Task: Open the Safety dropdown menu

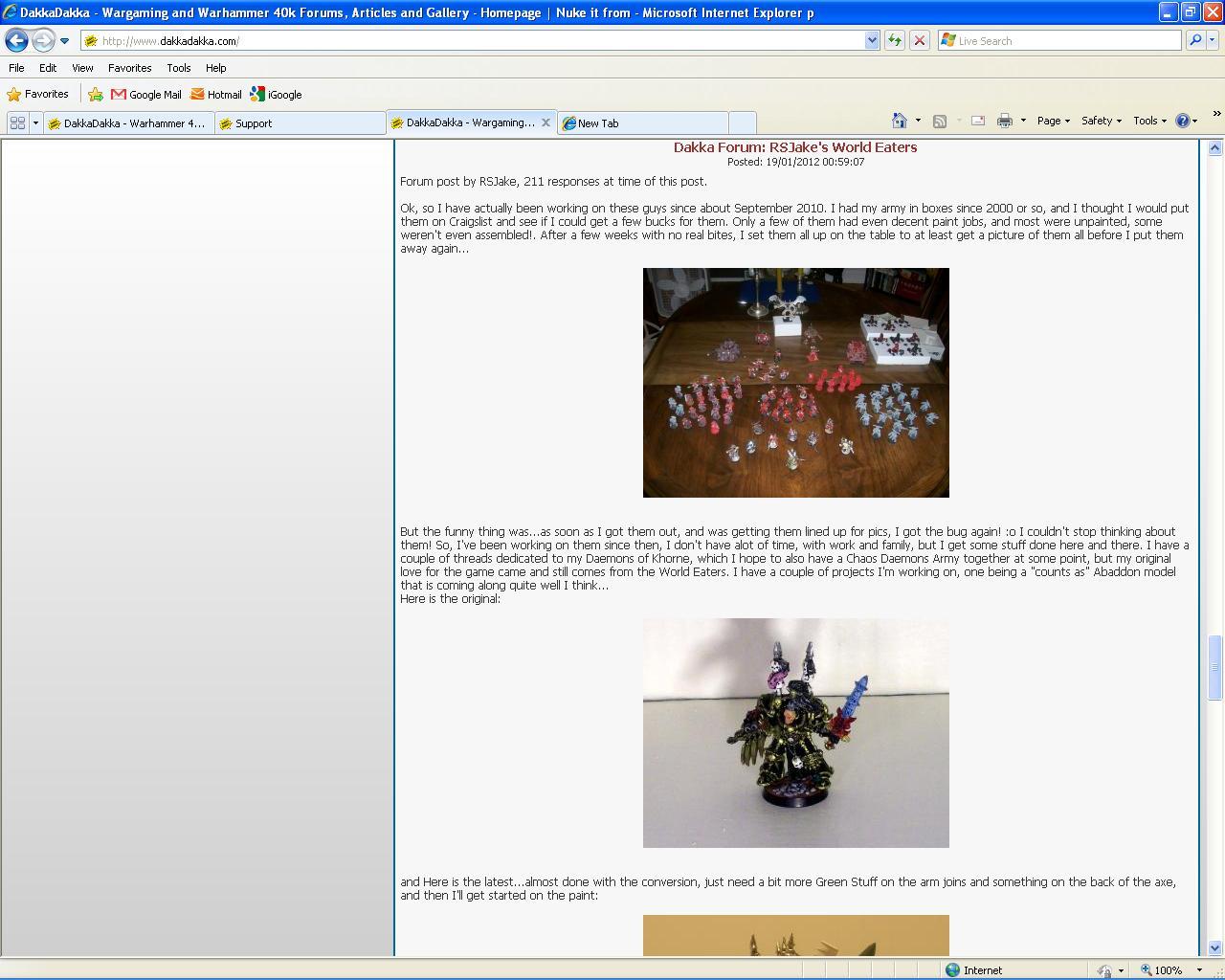Action: pyautogui.click(x=1101, y=121)
